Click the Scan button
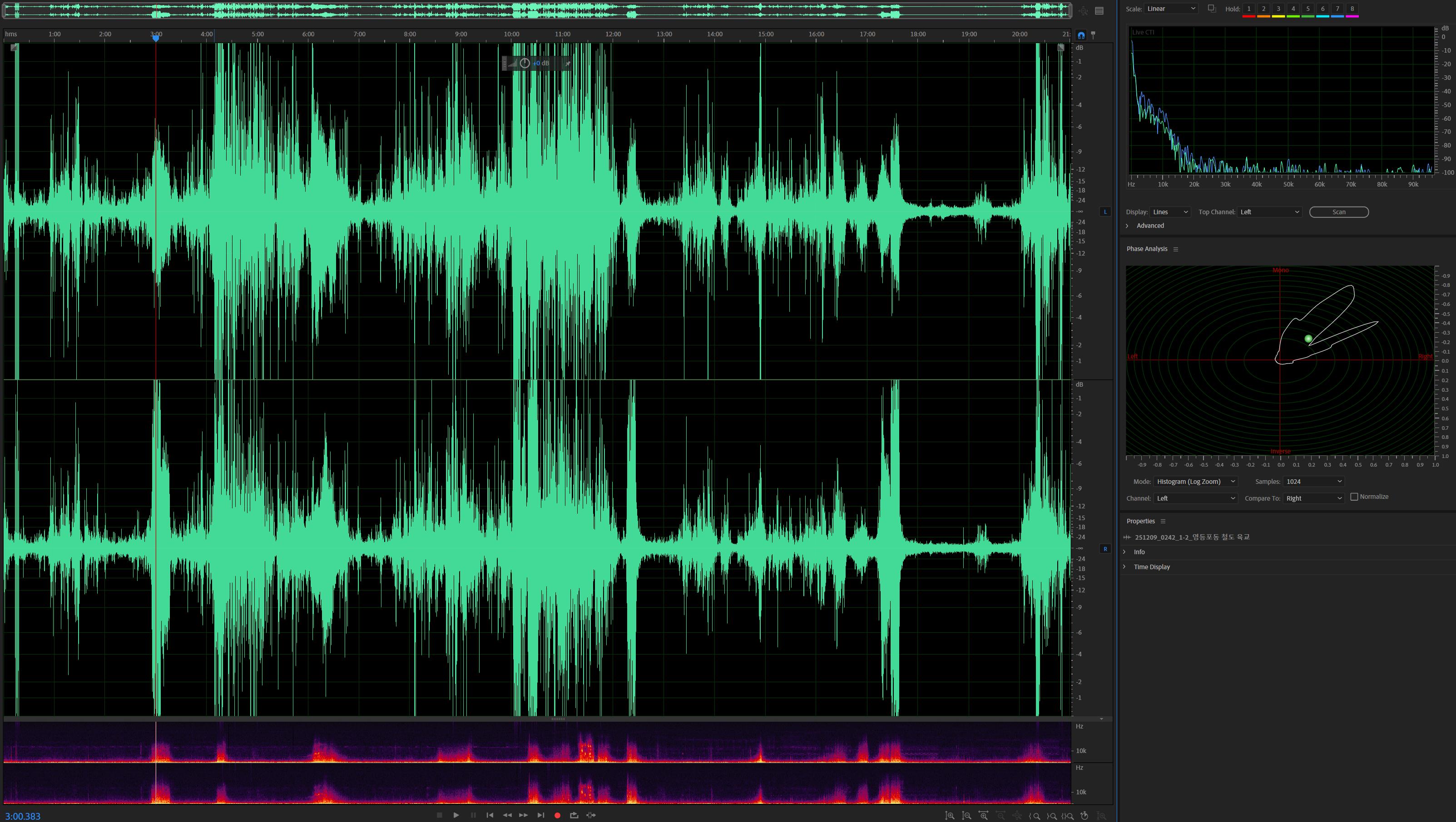The height and width of the screenshot is (822, 1456). coord(1338,212)
